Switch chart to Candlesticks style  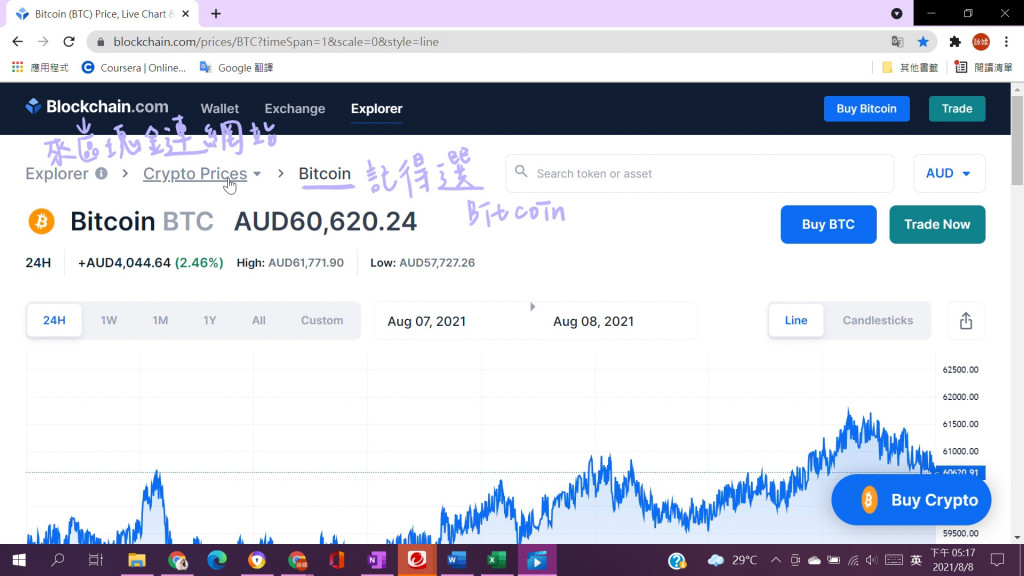click(878, 320)
